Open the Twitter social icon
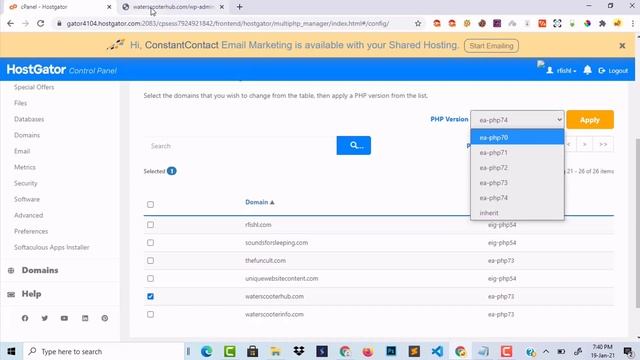The width and height of the screenshot is (640, 360). (44, 318)
